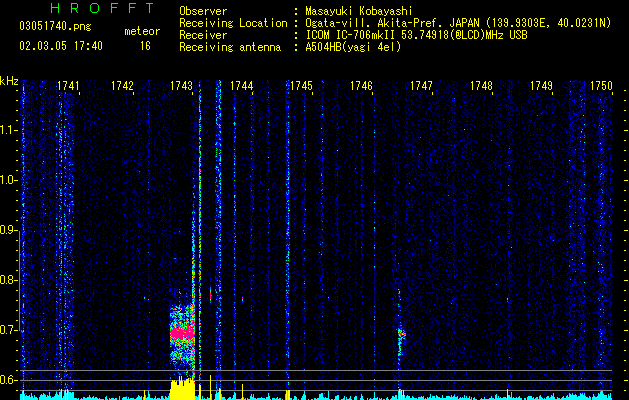Click the 0.7 kHz axis label
Screen dimensions: 629x400
click(x=8, y=330)
